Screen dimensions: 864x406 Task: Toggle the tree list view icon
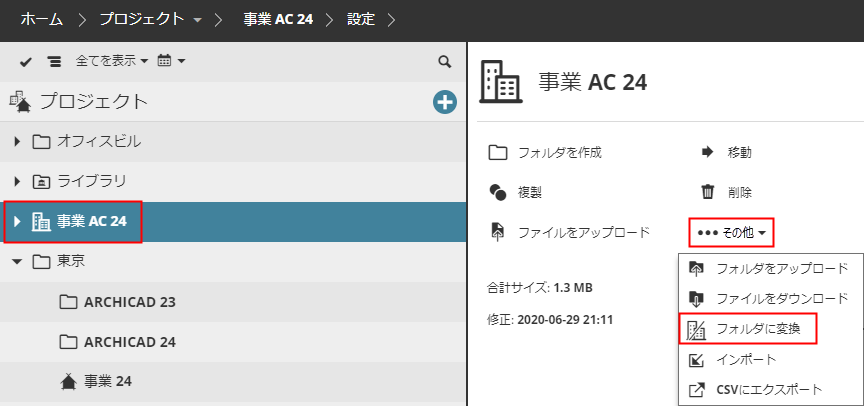[x=53, y=62]
